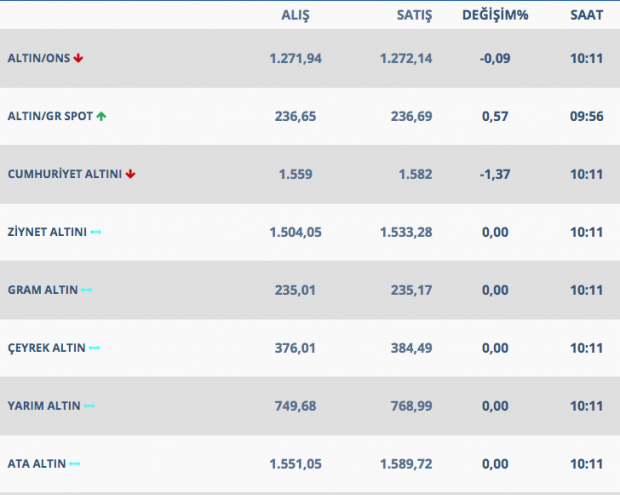Click the neutral arrow icon beside ÇEYREK ALTIN
The image size is (620, 495).
point(94,348)
